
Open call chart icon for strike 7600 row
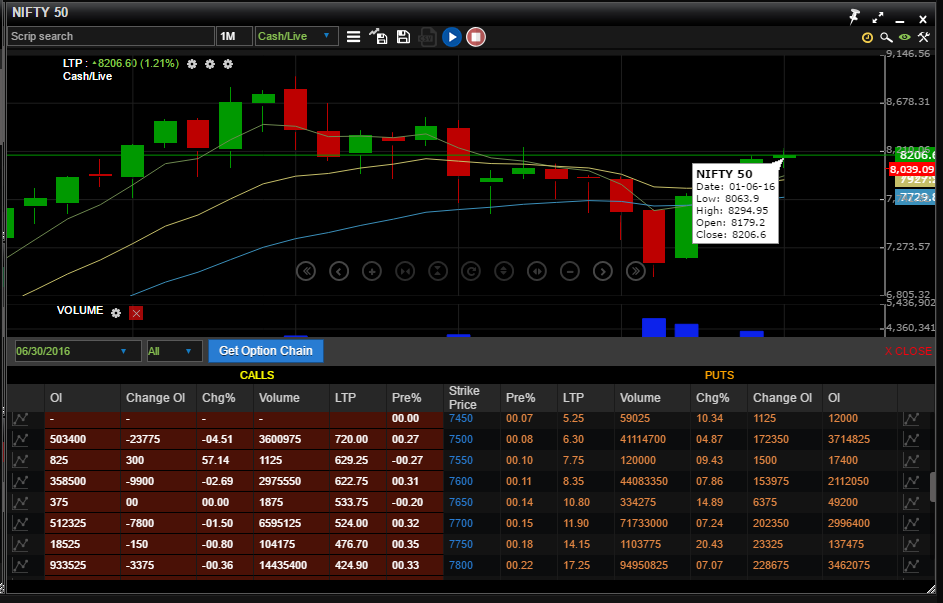pos(20,482)
